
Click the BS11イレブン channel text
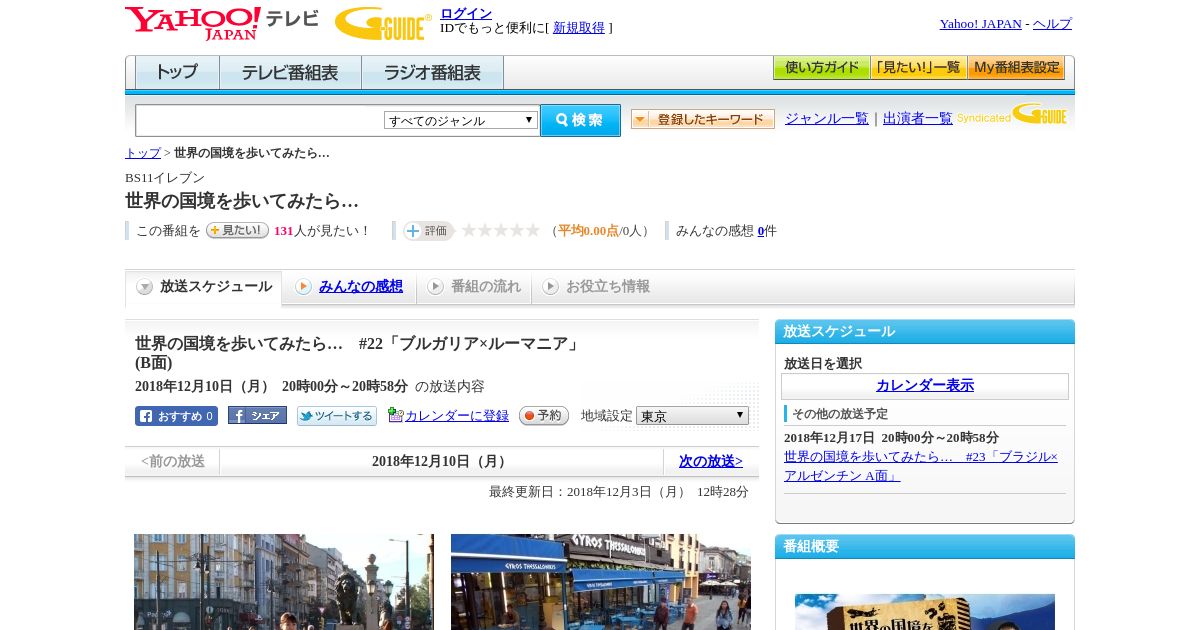tap(165, 178)
